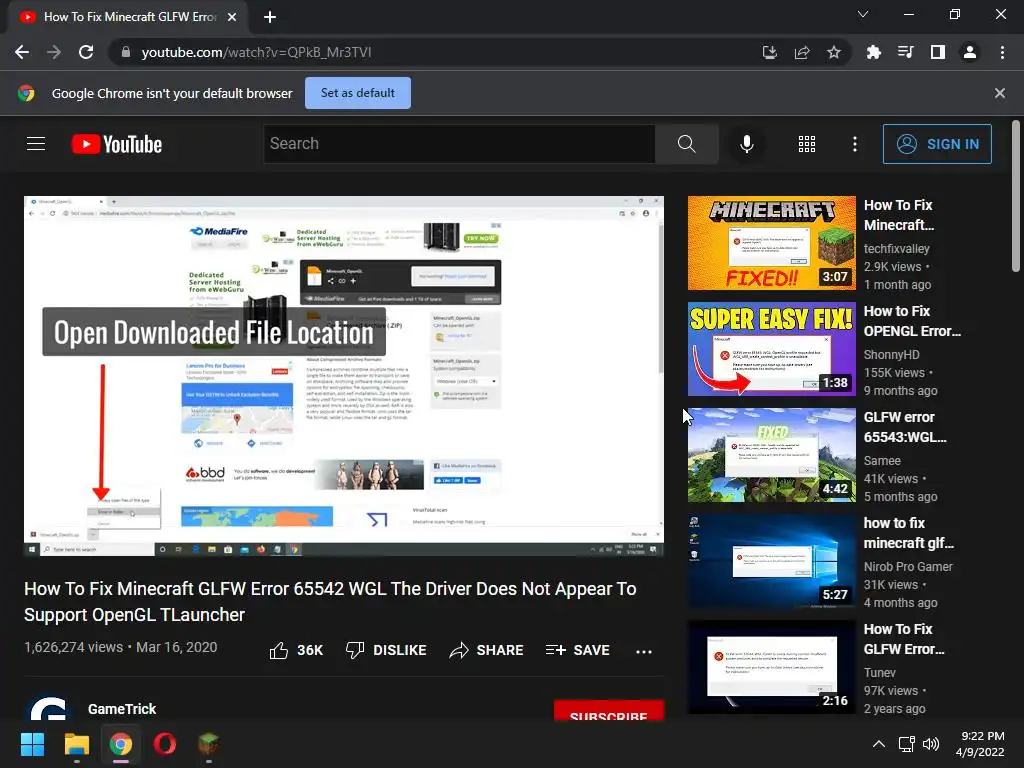Open GameTrick channel name
Viewport: 1024px width, 768px height.
coord(122,709)
